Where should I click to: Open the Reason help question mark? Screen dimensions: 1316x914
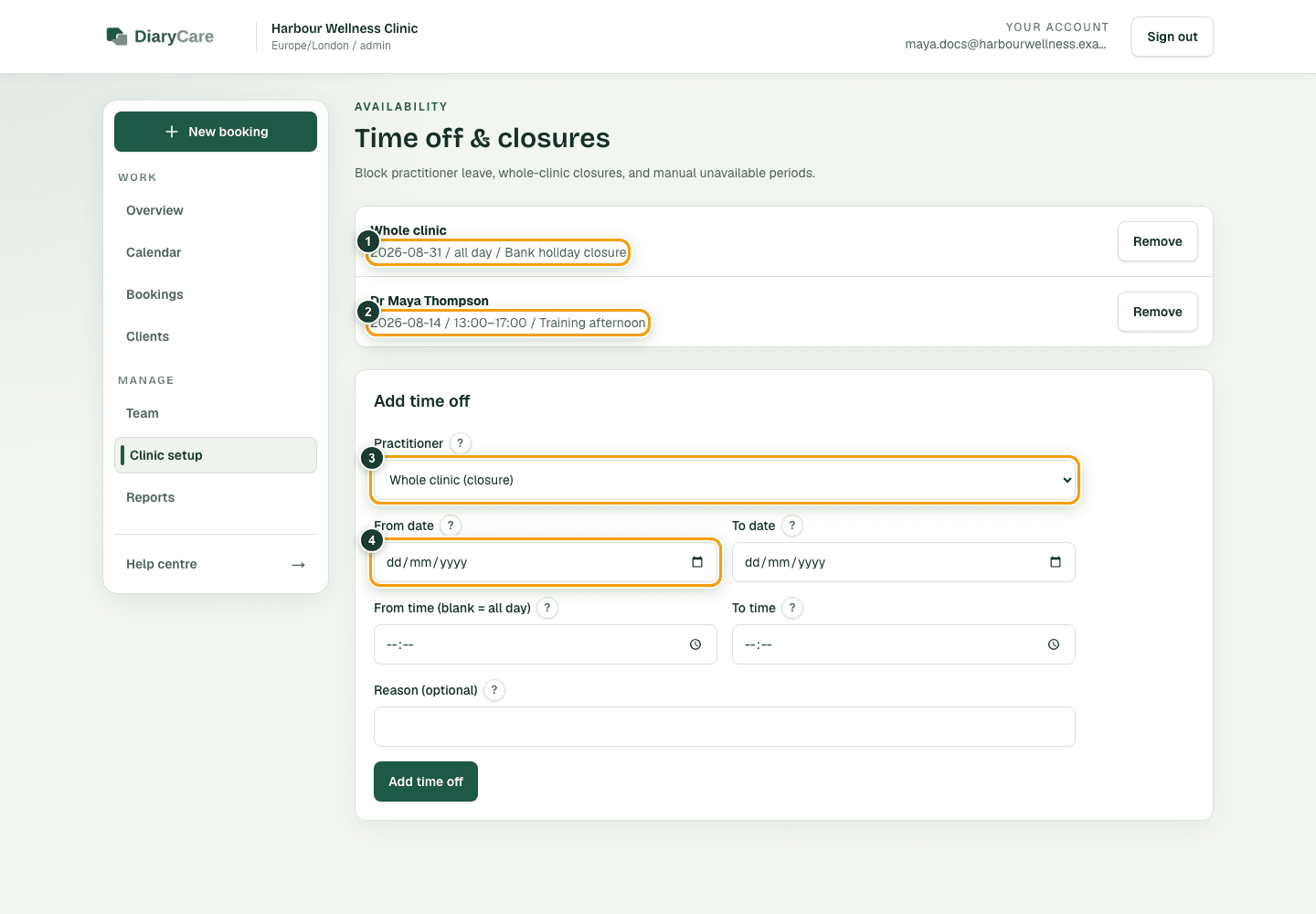pos(494,690)
